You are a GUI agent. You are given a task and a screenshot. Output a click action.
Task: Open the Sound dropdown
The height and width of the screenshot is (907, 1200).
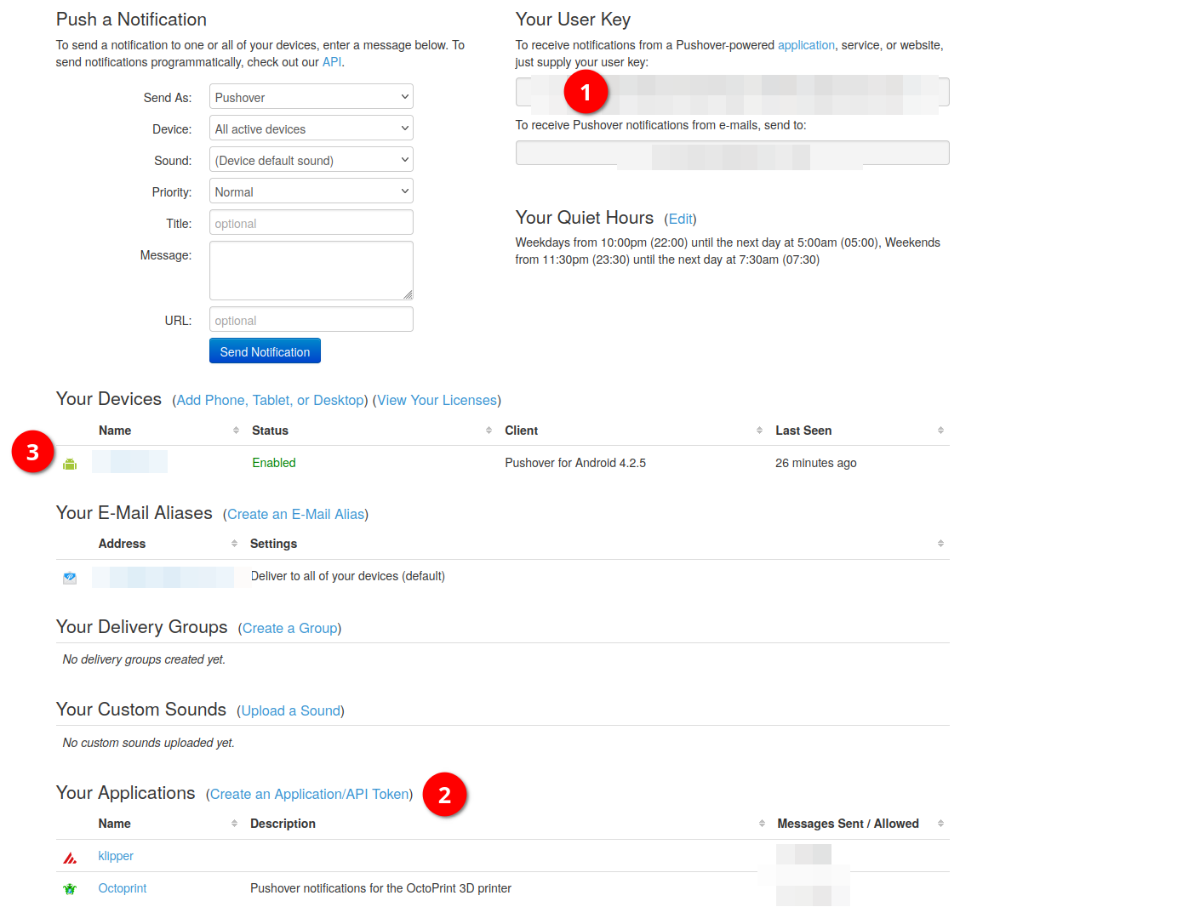(311, 160)
